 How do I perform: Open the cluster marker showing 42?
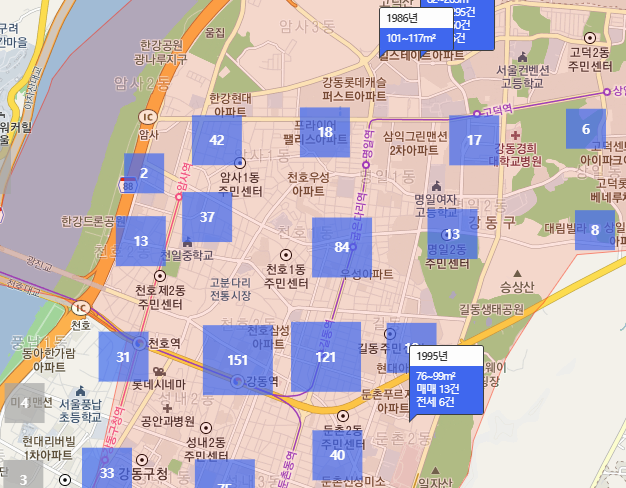[217, 140]
